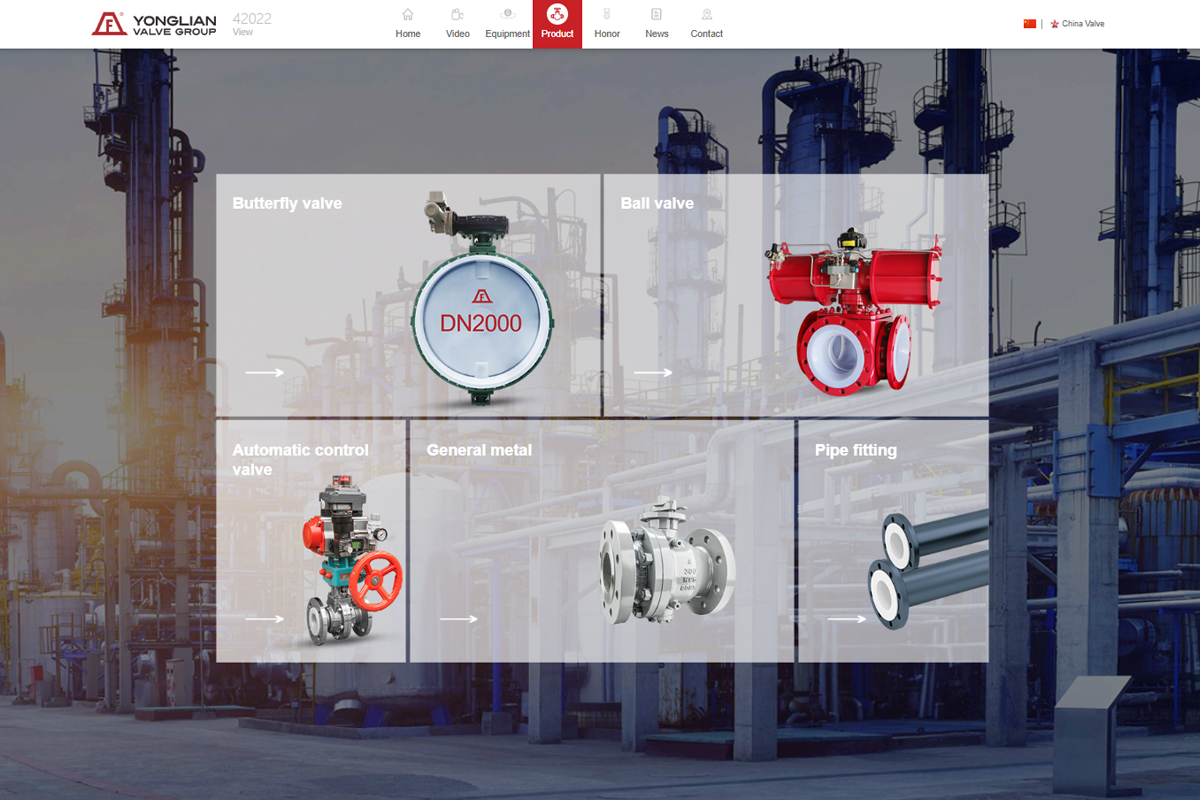Click the arrow in General metal tile

tap(458, 619)
